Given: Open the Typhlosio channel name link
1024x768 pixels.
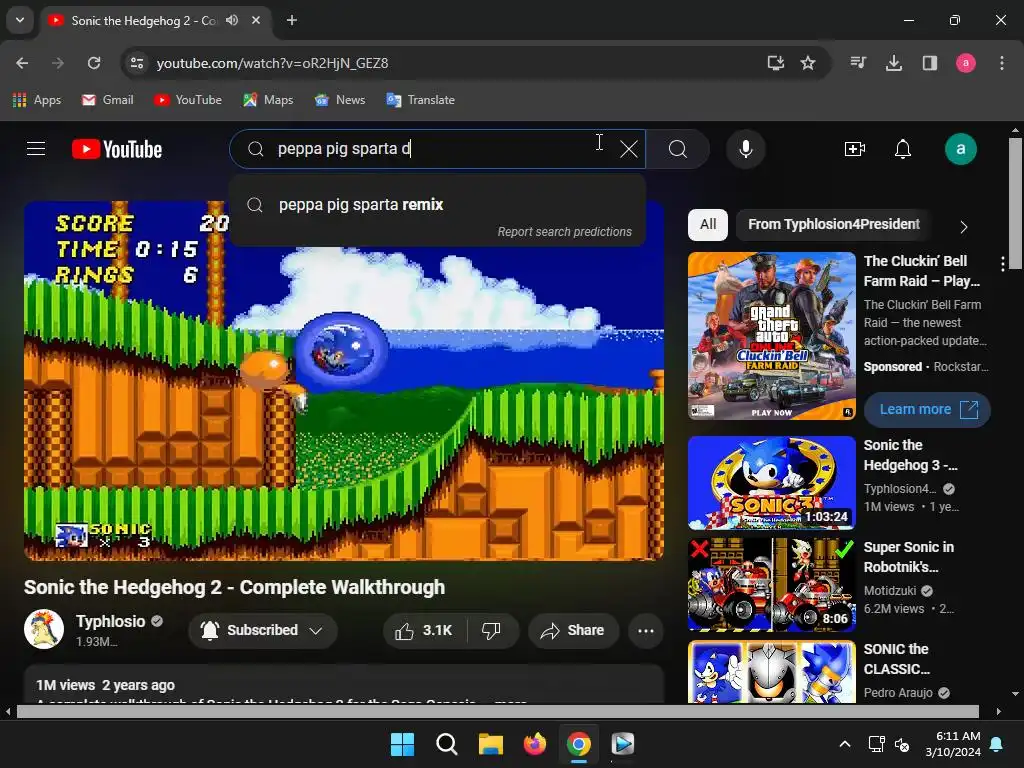Looking at the screenshot, I should pyautogui.click(x=110, y=621).
